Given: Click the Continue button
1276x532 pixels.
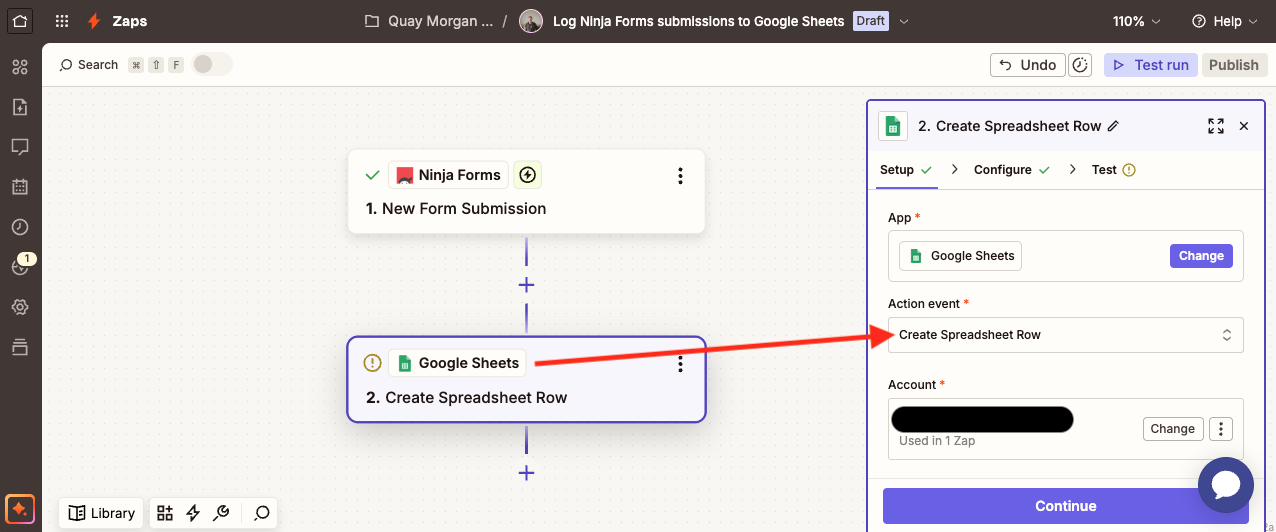Looking at the screenshot, I should pos(1065,506).
